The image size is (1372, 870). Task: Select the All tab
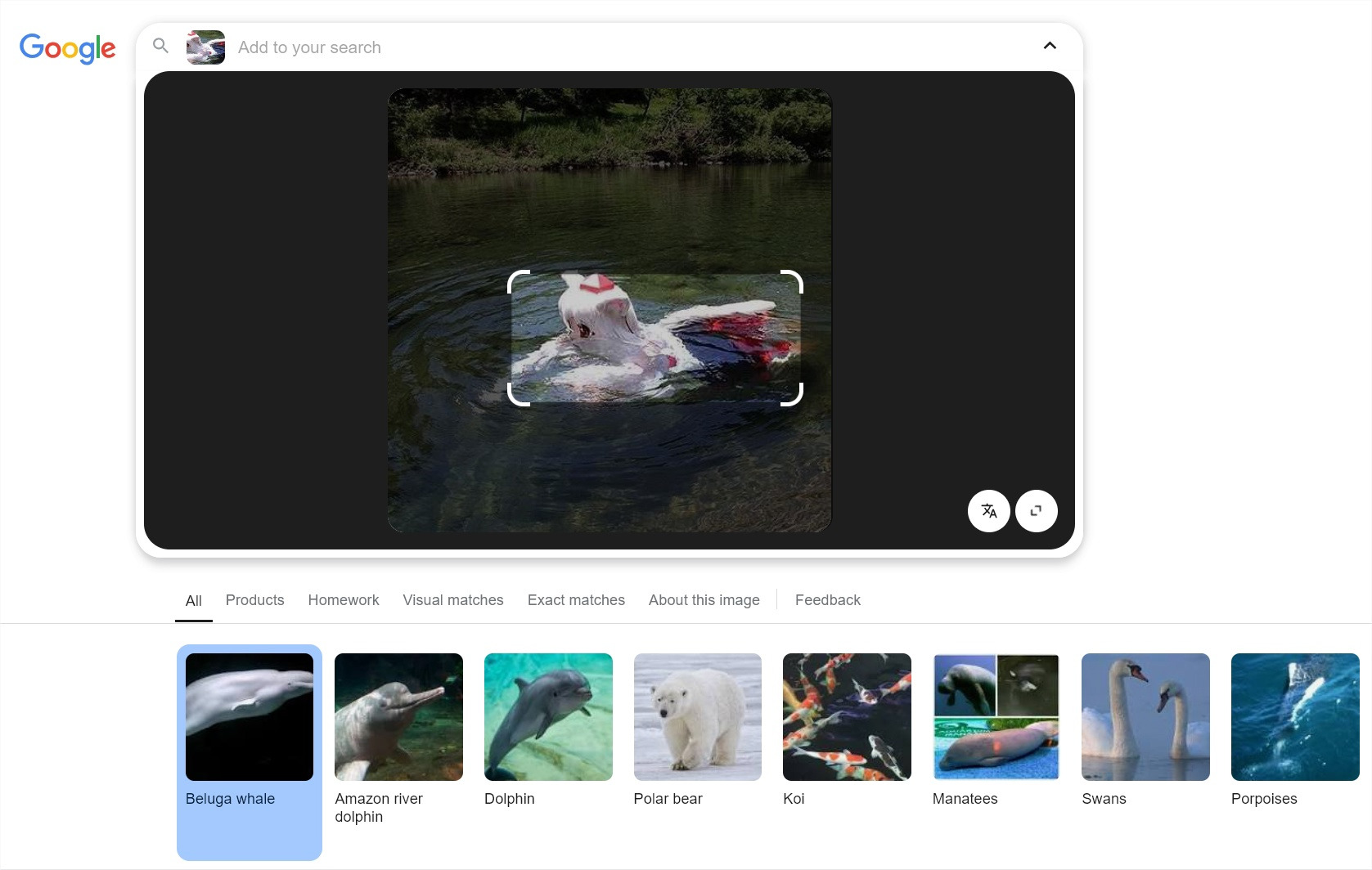click(x=194, y=601)
